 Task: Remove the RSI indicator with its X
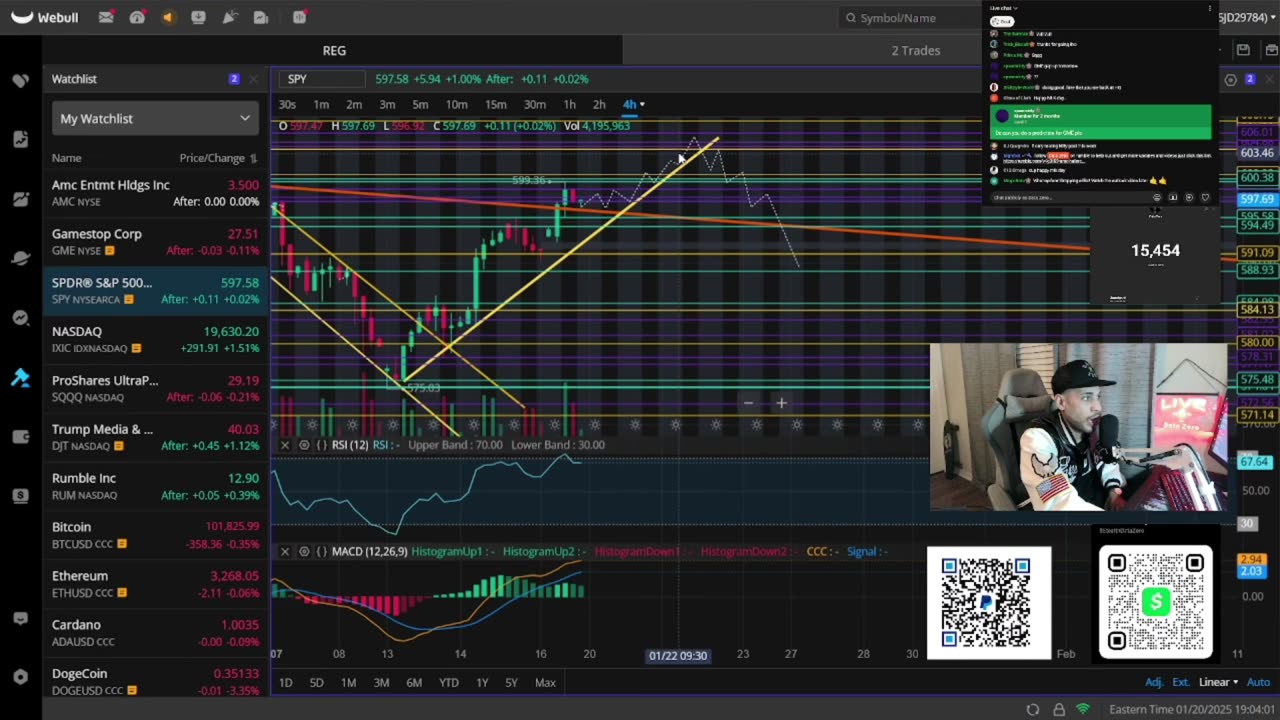click(285, 445)
